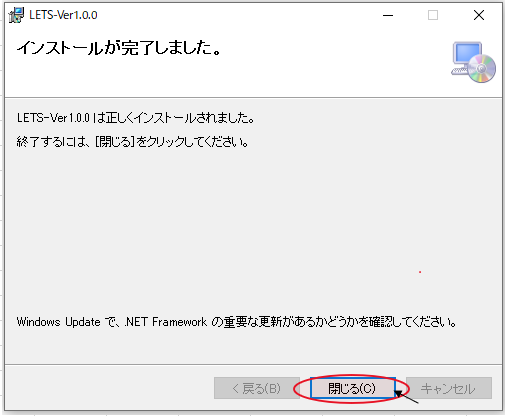
Task: Click the separator line above the buttons
Action: 253,364
